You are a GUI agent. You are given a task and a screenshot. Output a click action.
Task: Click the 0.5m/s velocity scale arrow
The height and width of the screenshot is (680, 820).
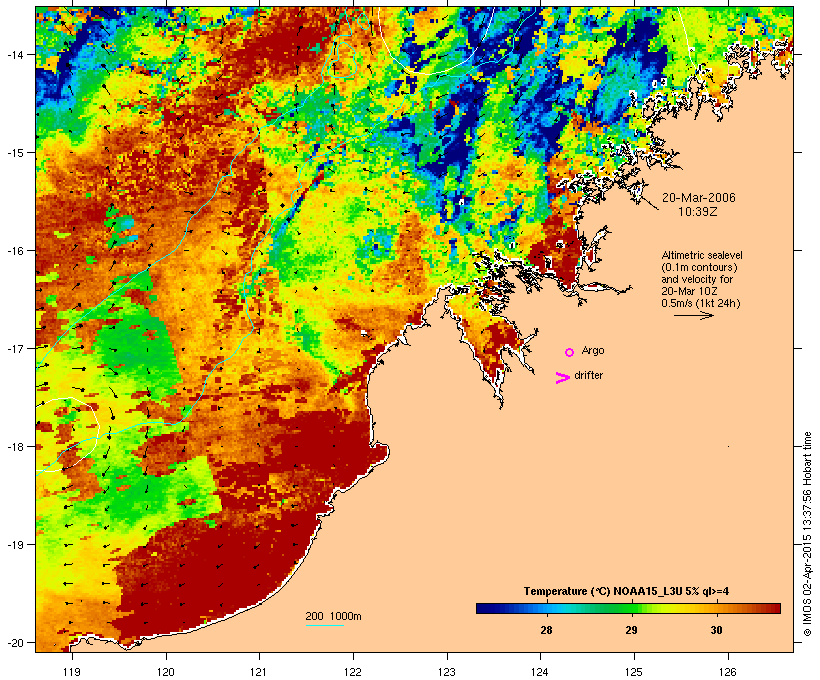(694, 315)
